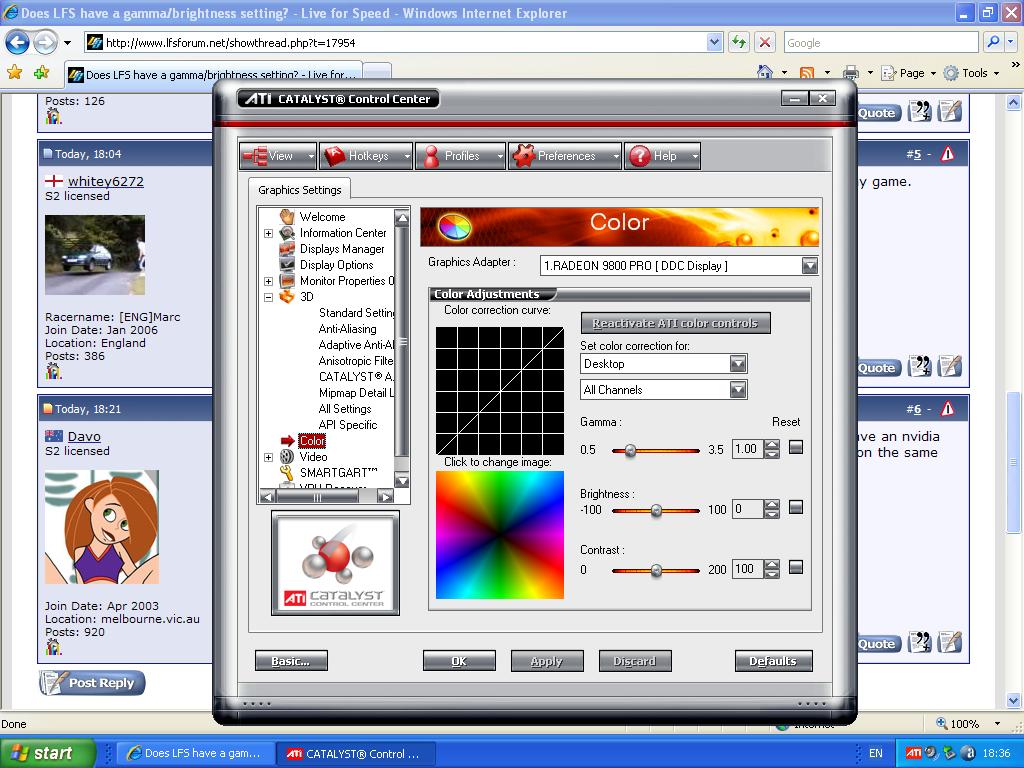Image resolution: width=1024 pixels, height=768 pixels.
Task: Decrease Brightness value with down arrow
Action: [x=772, y=514]
